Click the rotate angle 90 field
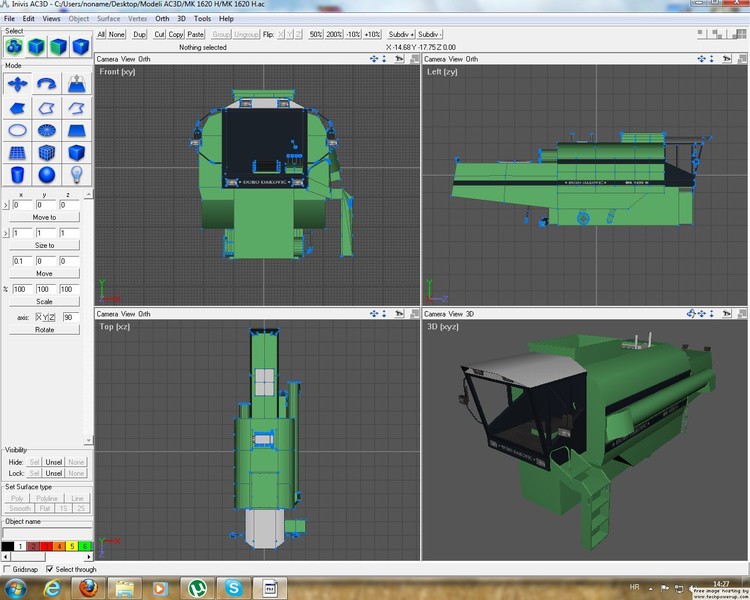750x600 pixels. tap(71, 317)
